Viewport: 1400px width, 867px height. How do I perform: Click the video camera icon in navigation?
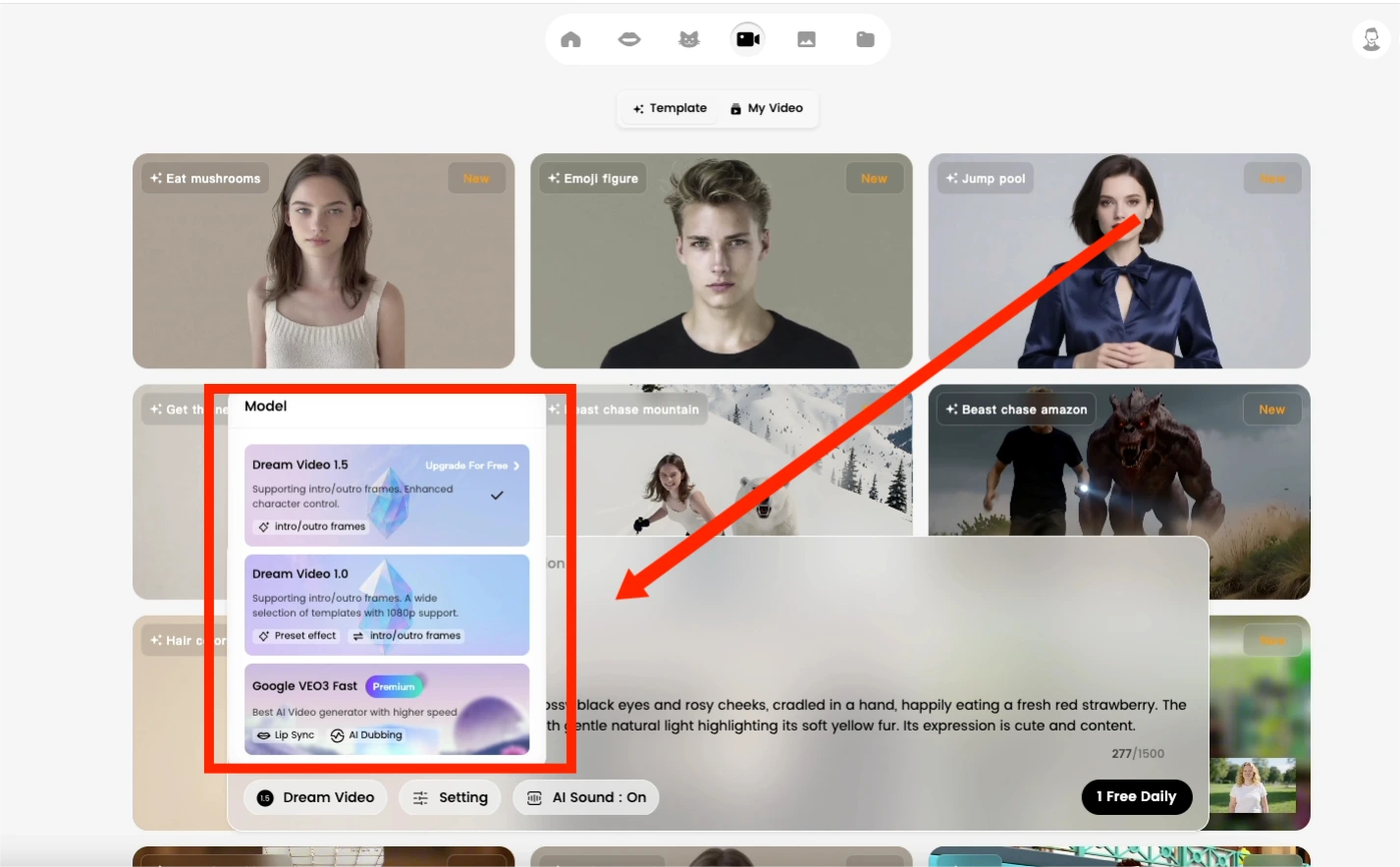(748, 39)
